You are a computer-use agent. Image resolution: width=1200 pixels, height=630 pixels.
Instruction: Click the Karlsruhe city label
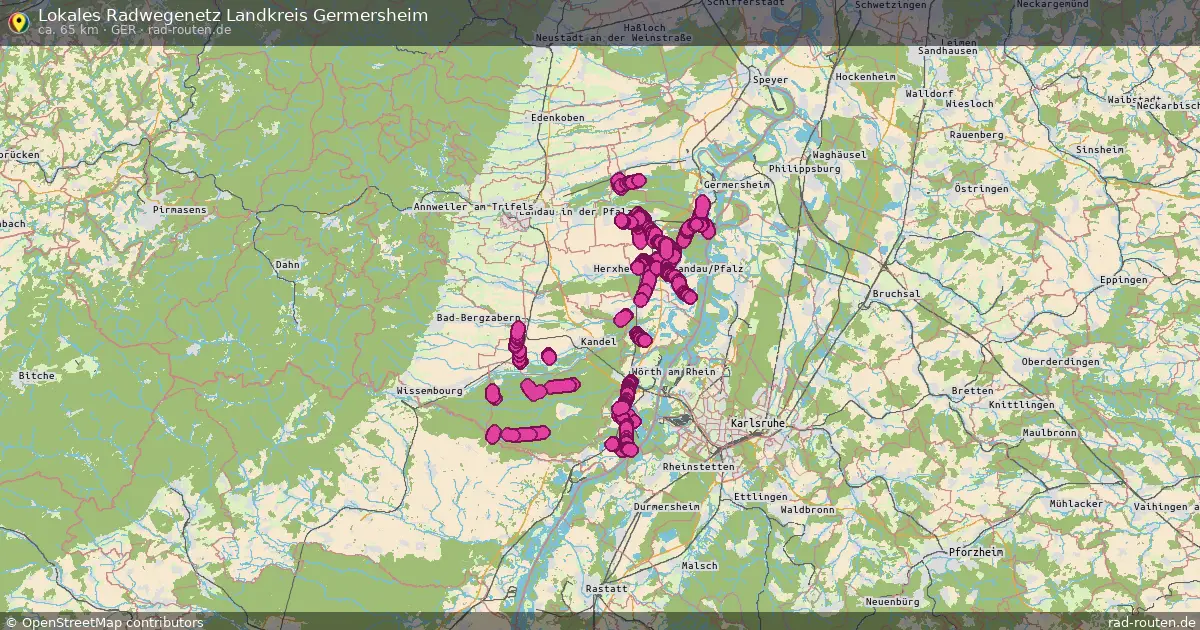[x=757, y=423]
